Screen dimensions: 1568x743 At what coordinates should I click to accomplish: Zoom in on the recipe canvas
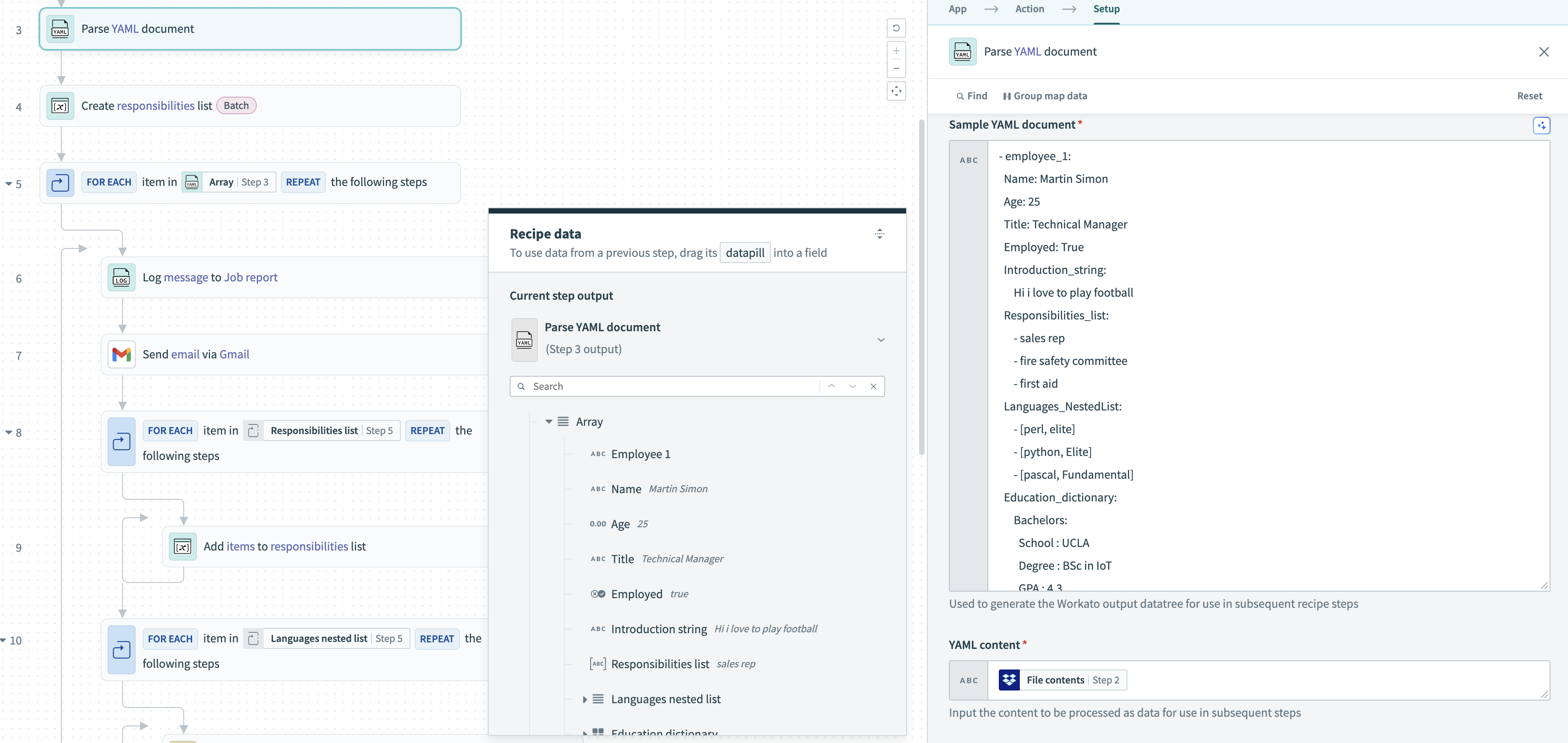point(896,51)
